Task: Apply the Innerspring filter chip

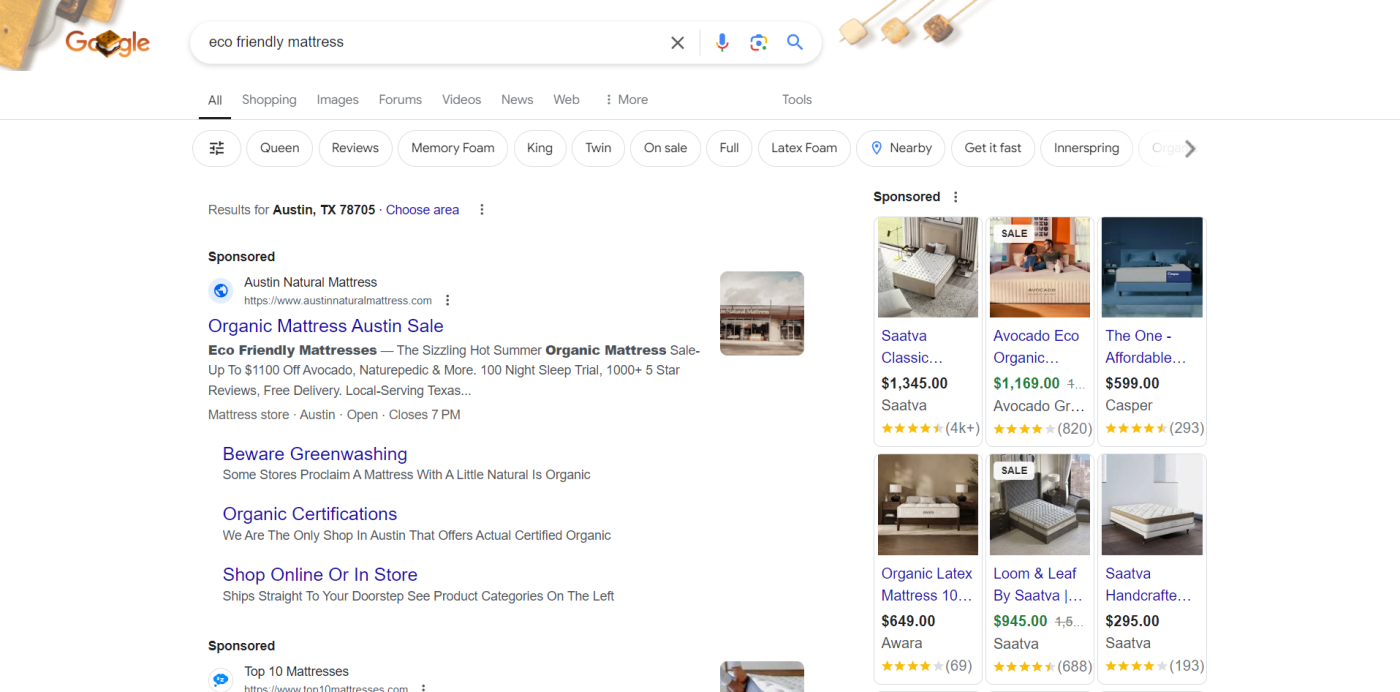Action: coord(1087,148)
